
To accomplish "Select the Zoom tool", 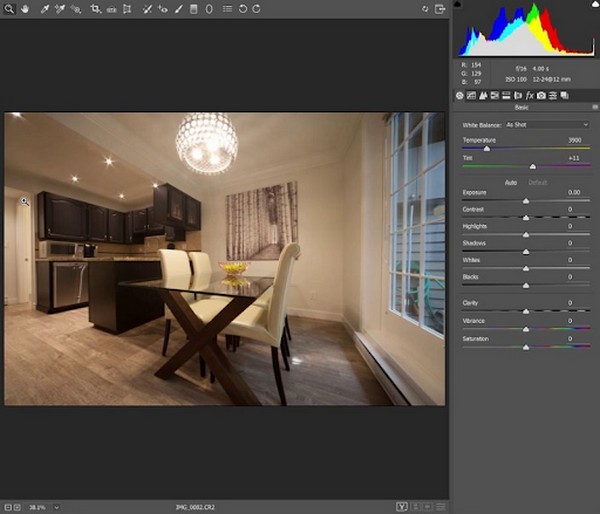I will click(9, 8).
